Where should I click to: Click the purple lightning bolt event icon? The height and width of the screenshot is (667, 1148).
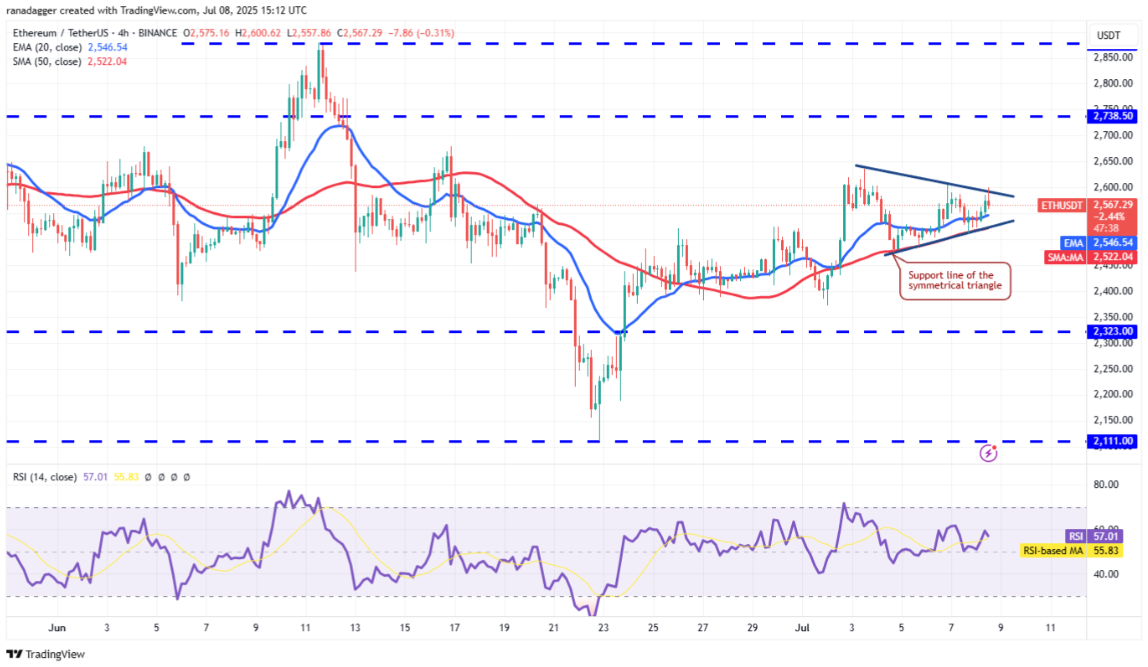(989, 453)
